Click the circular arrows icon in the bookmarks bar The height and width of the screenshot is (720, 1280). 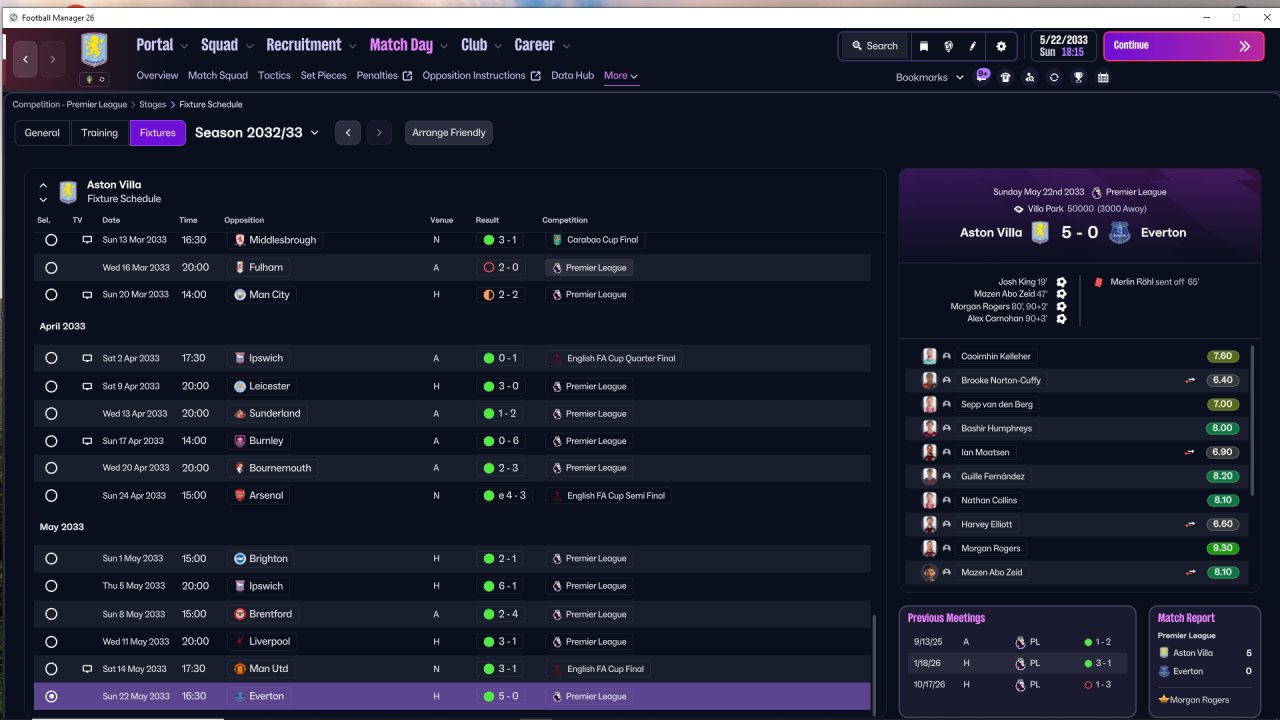[1054, 77]
